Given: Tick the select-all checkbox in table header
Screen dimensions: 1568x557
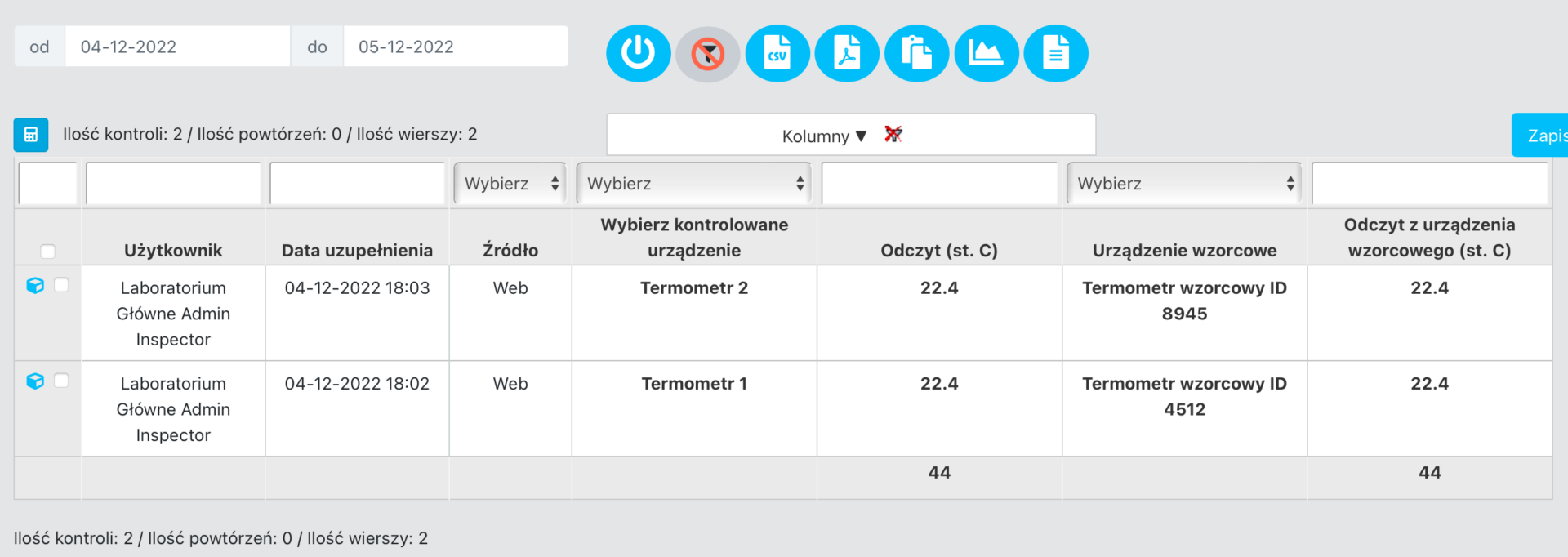Looking at the screenshot, I should tap(48, 251).
